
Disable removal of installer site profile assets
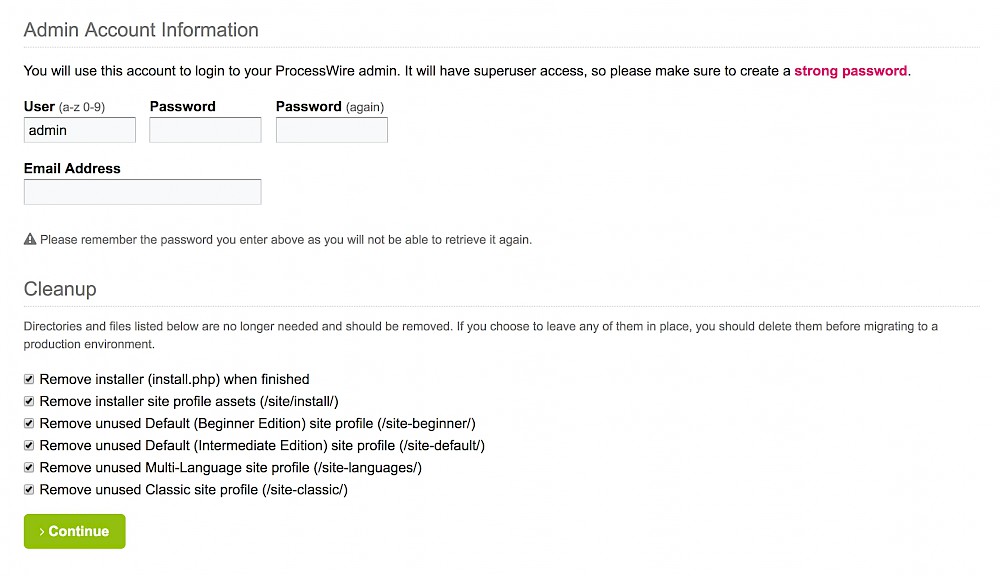click(29, 401)
